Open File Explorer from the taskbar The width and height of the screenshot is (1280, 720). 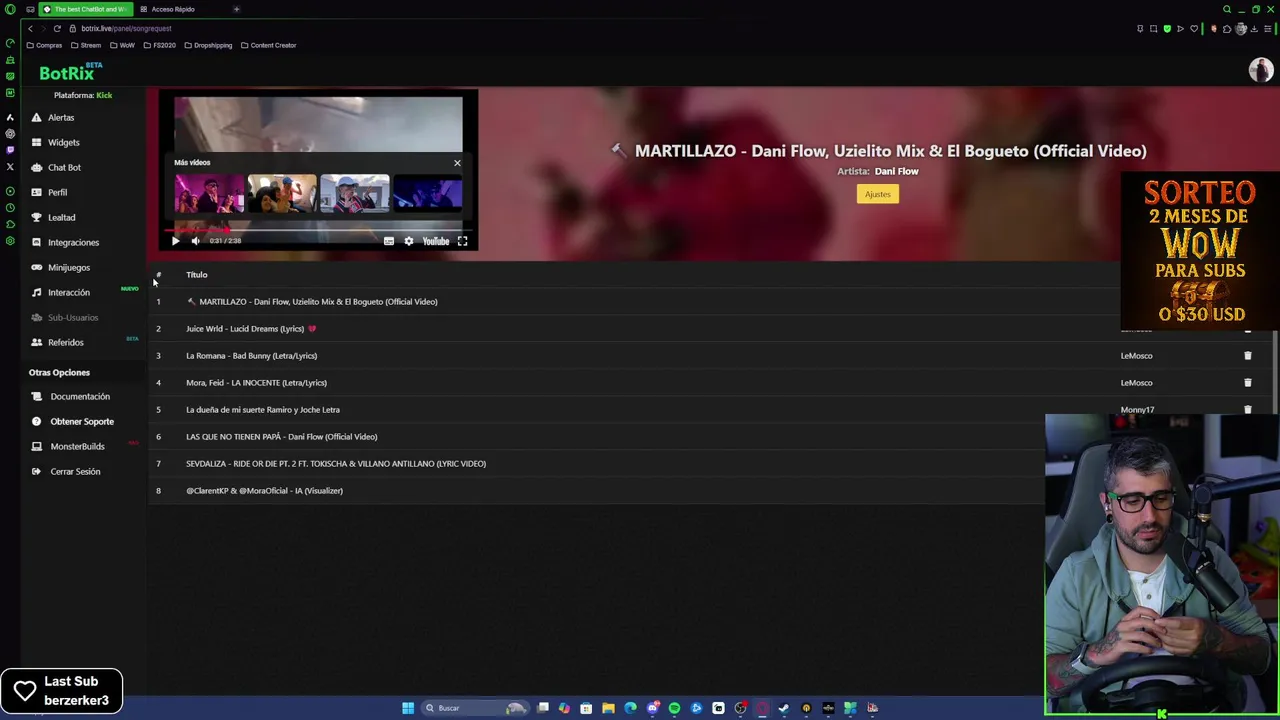[x=608, y=708]
